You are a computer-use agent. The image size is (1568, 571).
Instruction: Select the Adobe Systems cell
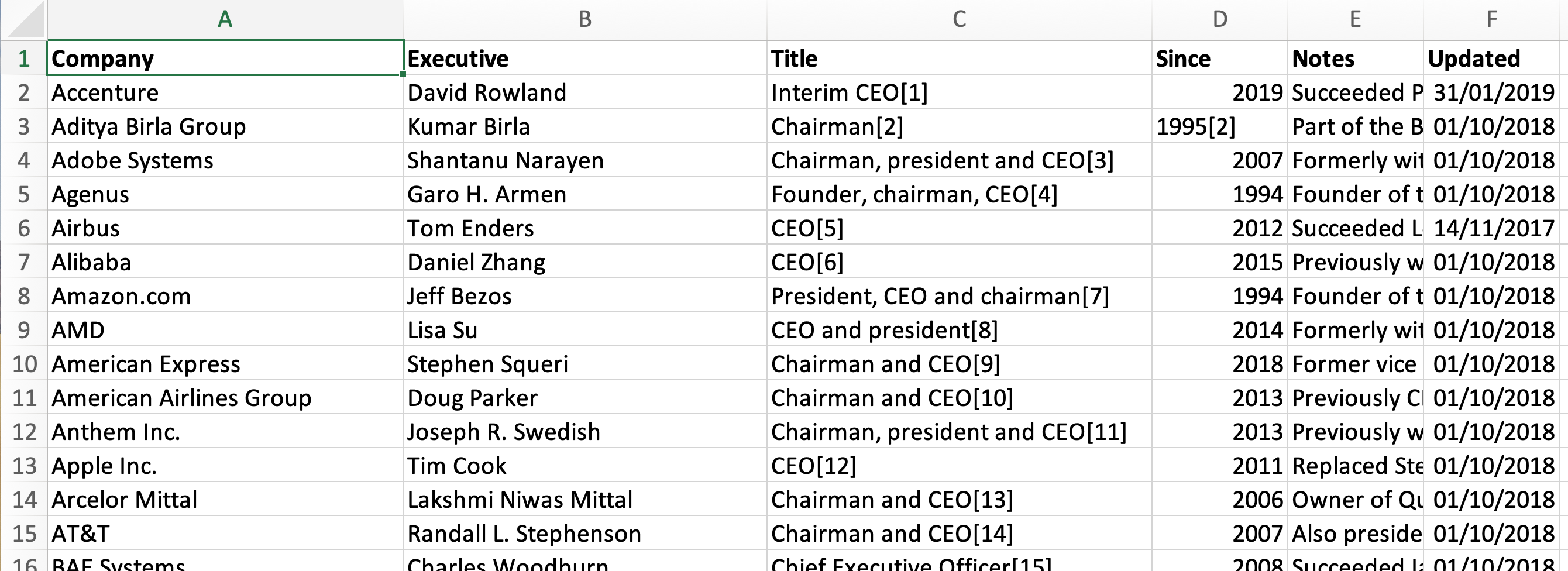(225, 160)
